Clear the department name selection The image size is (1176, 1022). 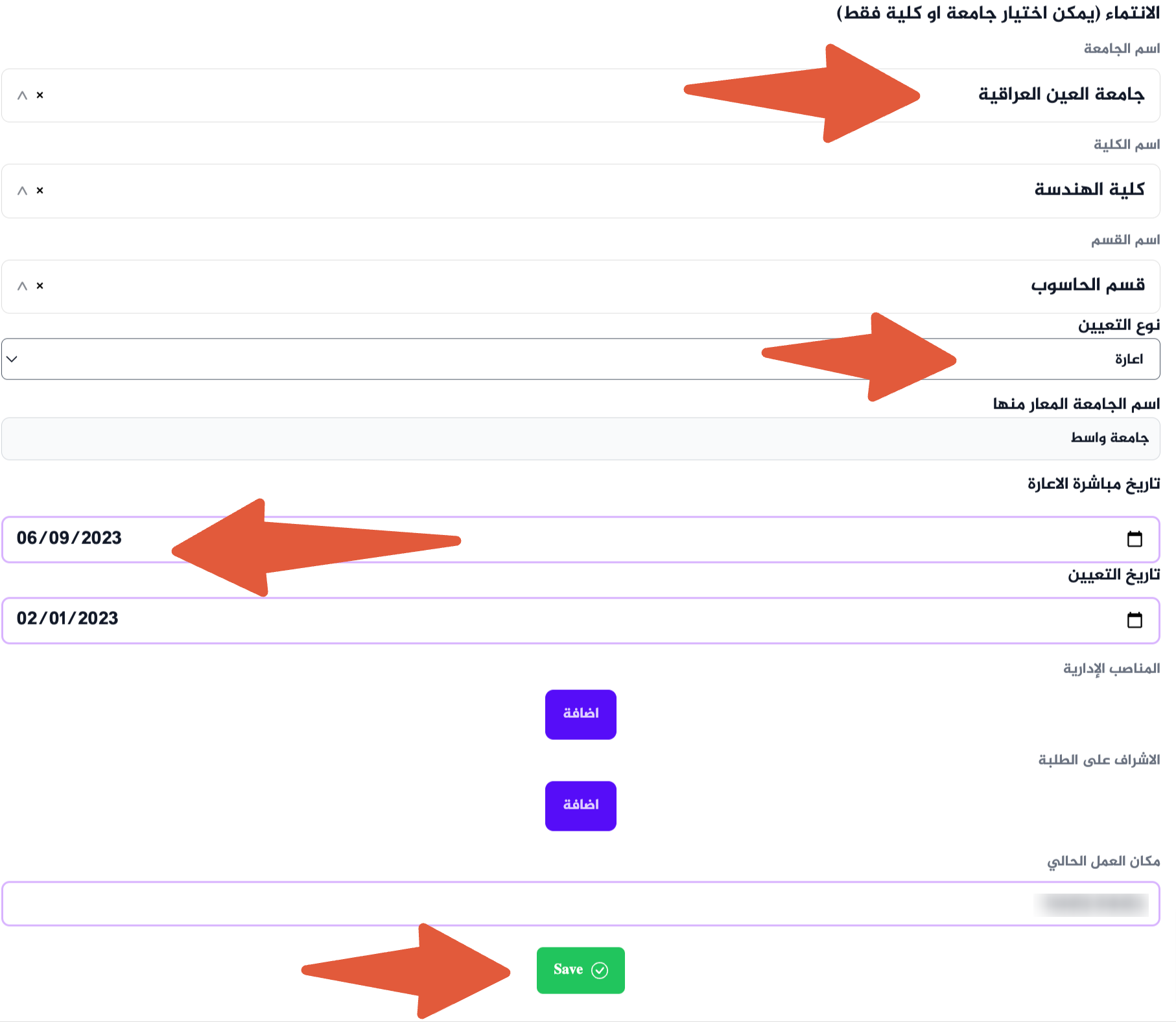point(40,286)
